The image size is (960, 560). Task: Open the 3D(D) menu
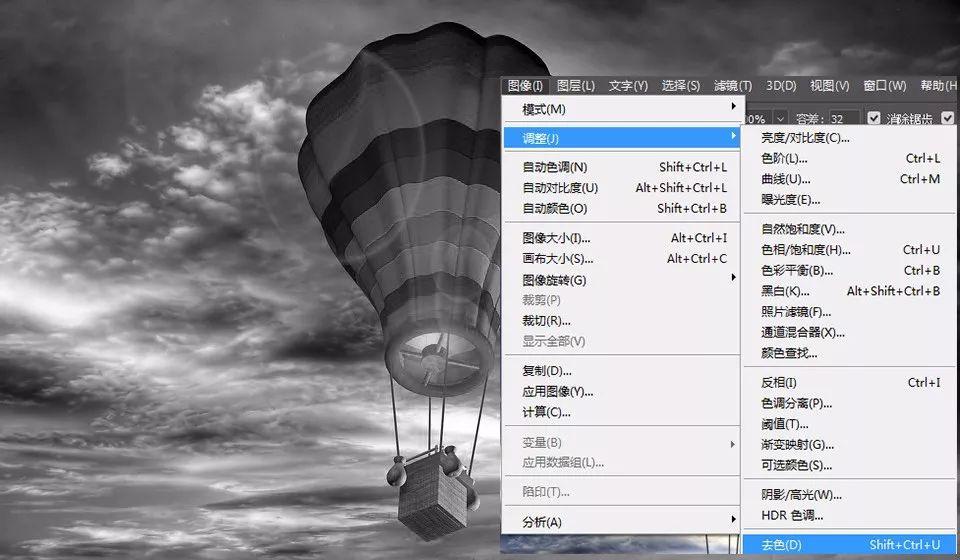click(781, 86)
